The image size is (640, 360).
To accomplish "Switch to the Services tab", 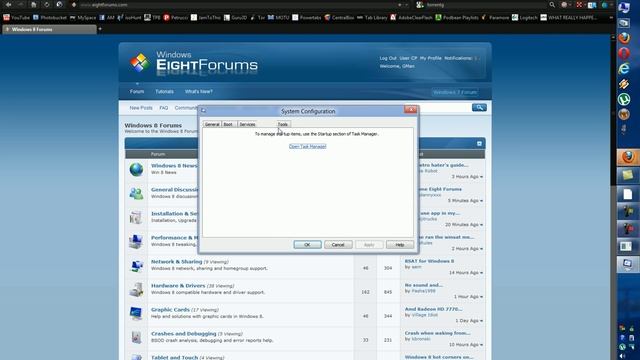I will tap(247, 124).
